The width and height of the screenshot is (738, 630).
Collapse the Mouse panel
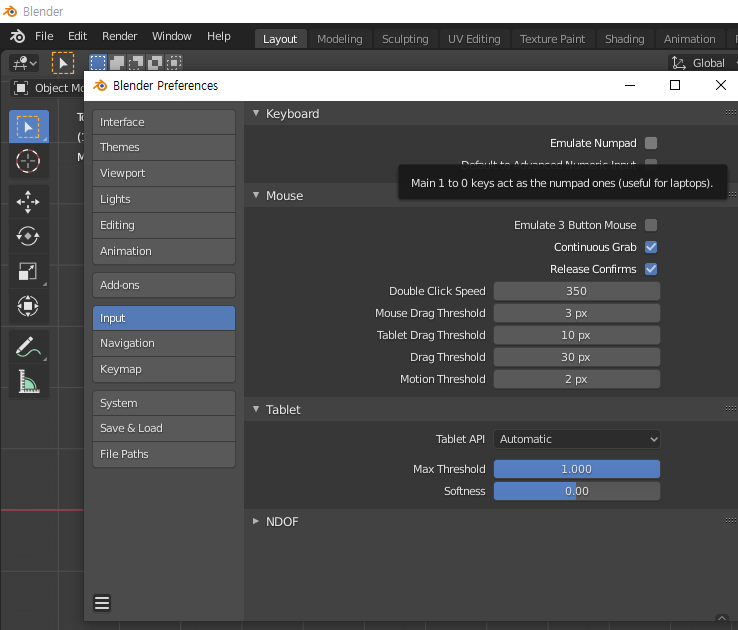pyautogui.click(x=256, y=195)
